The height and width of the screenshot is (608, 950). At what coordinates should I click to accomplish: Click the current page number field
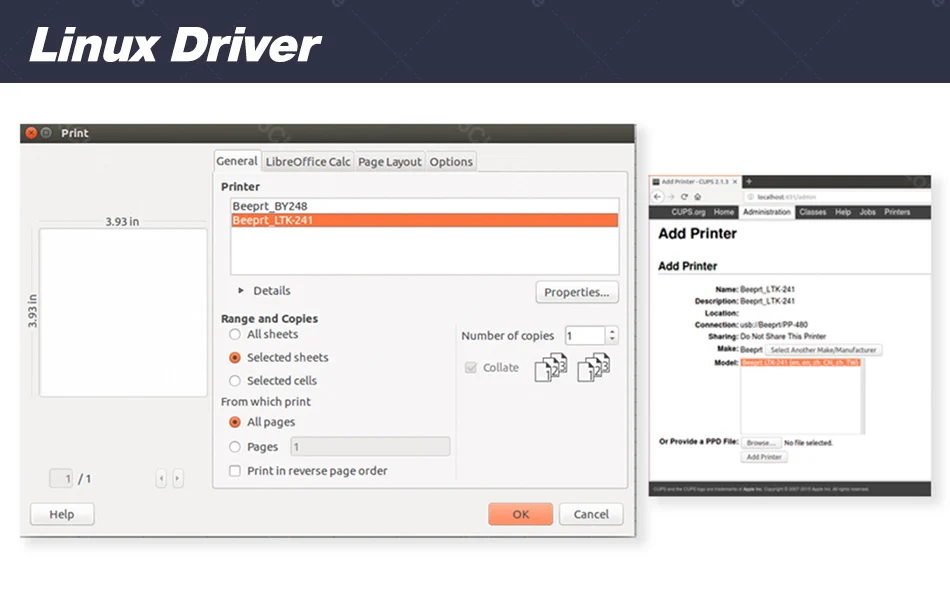click(61, 478)
